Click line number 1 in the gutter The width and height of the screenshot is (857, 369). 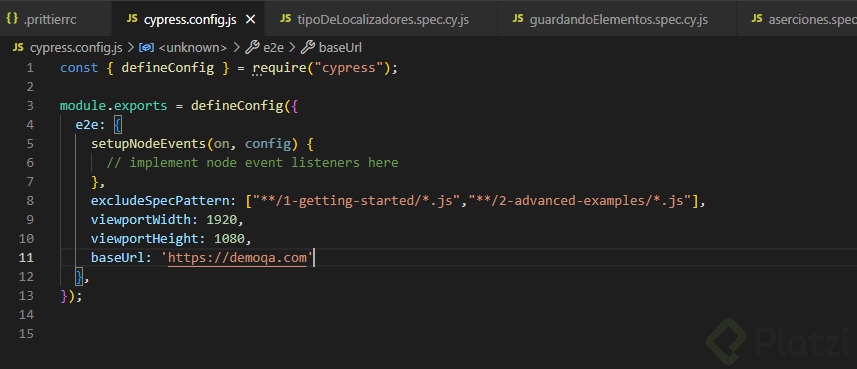[x=30, y=68]
